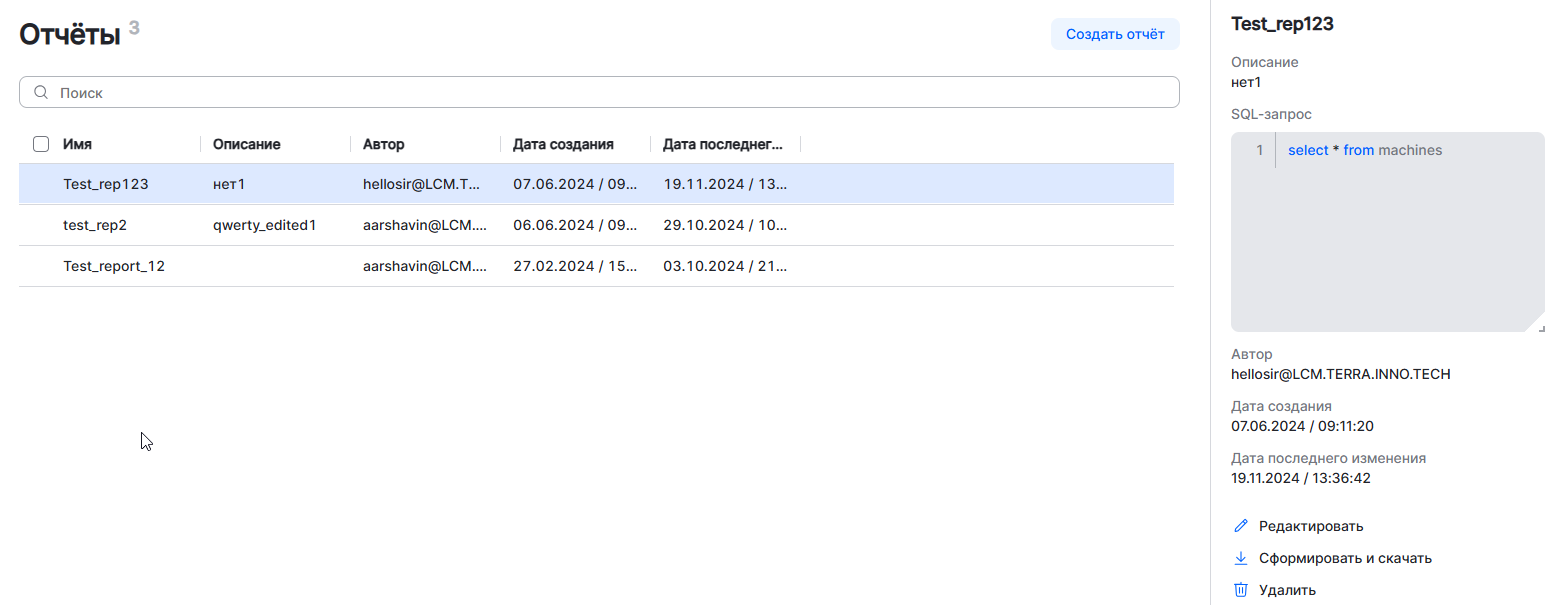Click inside the SQL query editor
The image size is (1565, 605).
pyautogui.click(x=1400, y=240)
